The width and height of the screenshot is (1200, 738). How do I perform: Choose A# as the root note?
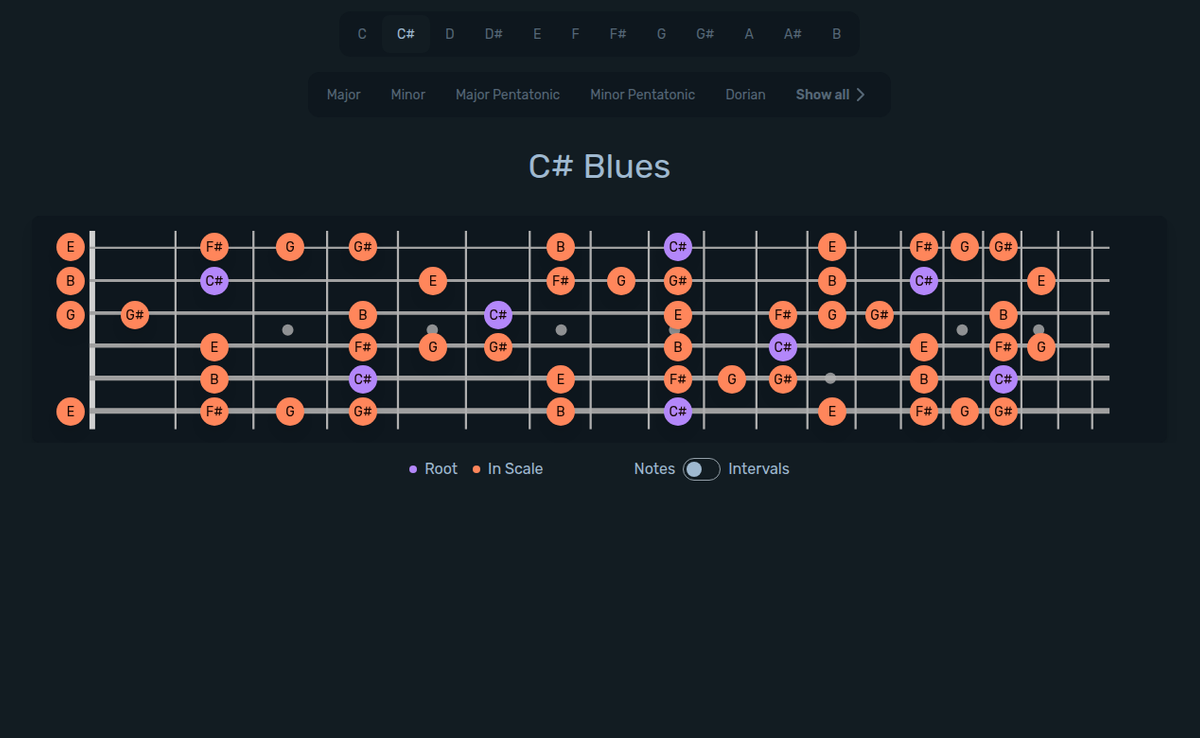792,33
